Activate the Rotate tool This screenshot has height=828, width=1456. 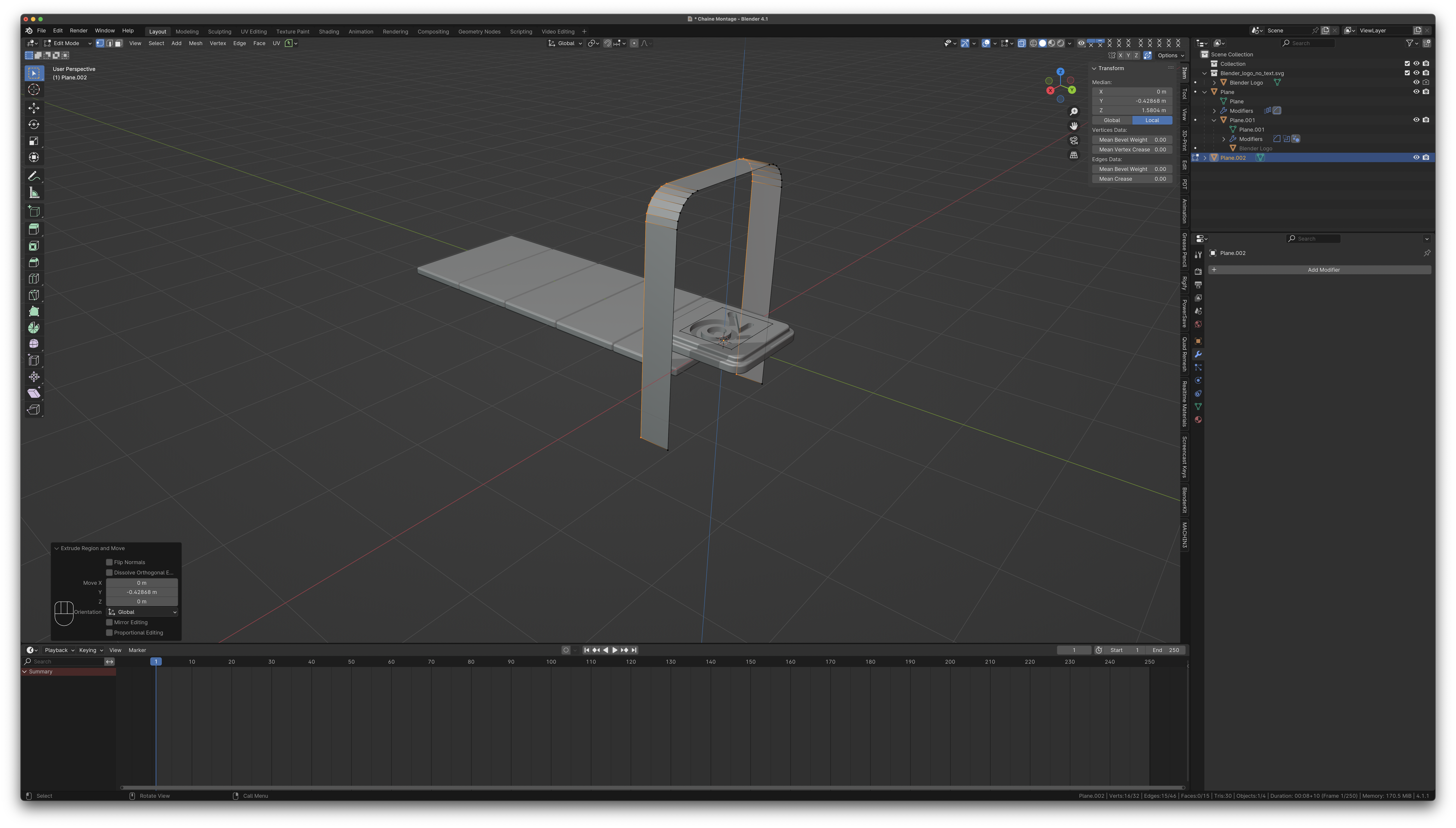[x=34, y=125]
